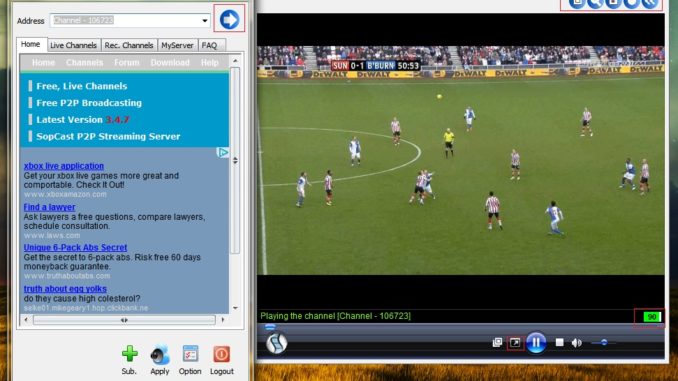
Task: Click the Sub. green plus icon
Action: point(129,354)
